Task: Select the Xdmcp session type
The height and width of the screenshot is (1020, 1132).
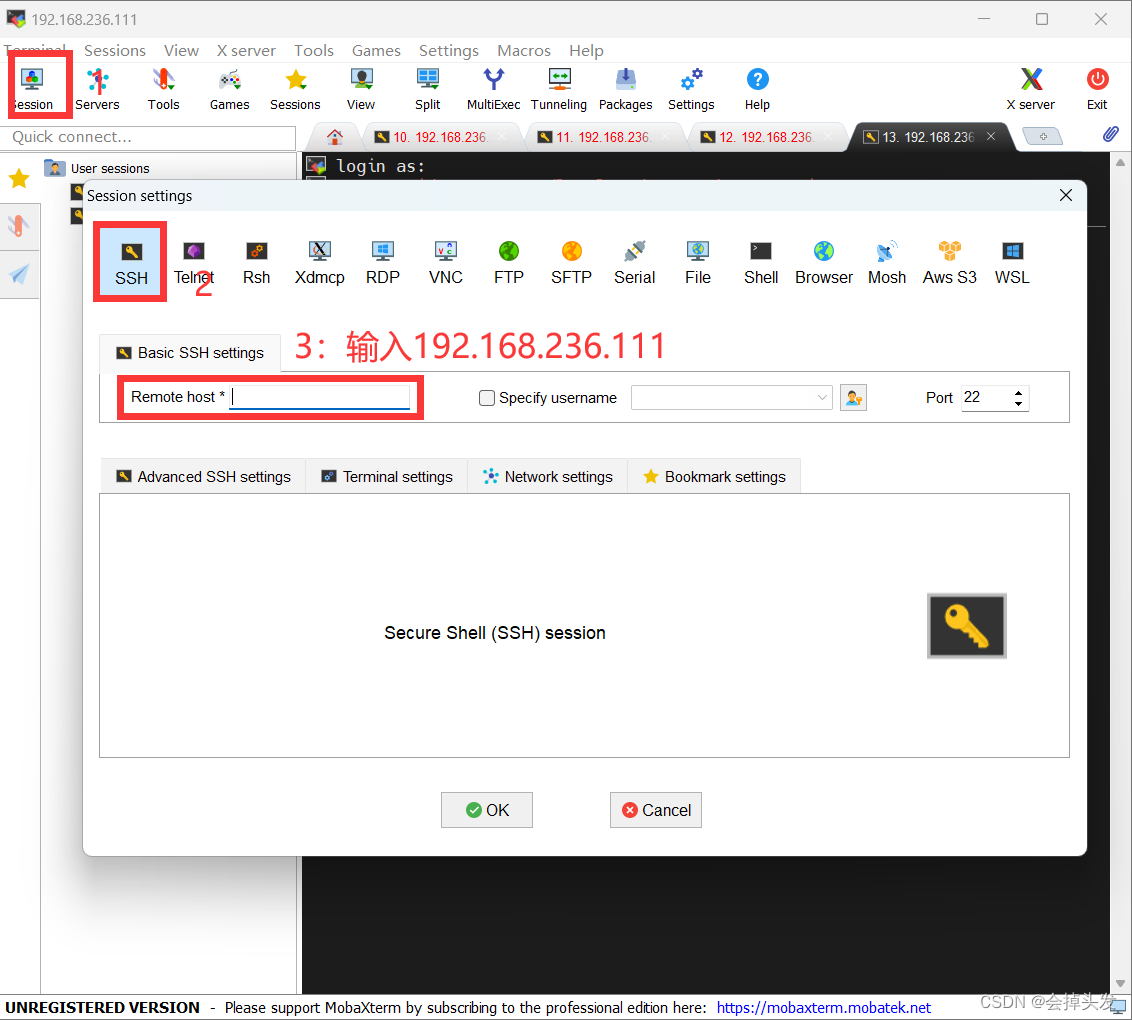Action: 320,263
